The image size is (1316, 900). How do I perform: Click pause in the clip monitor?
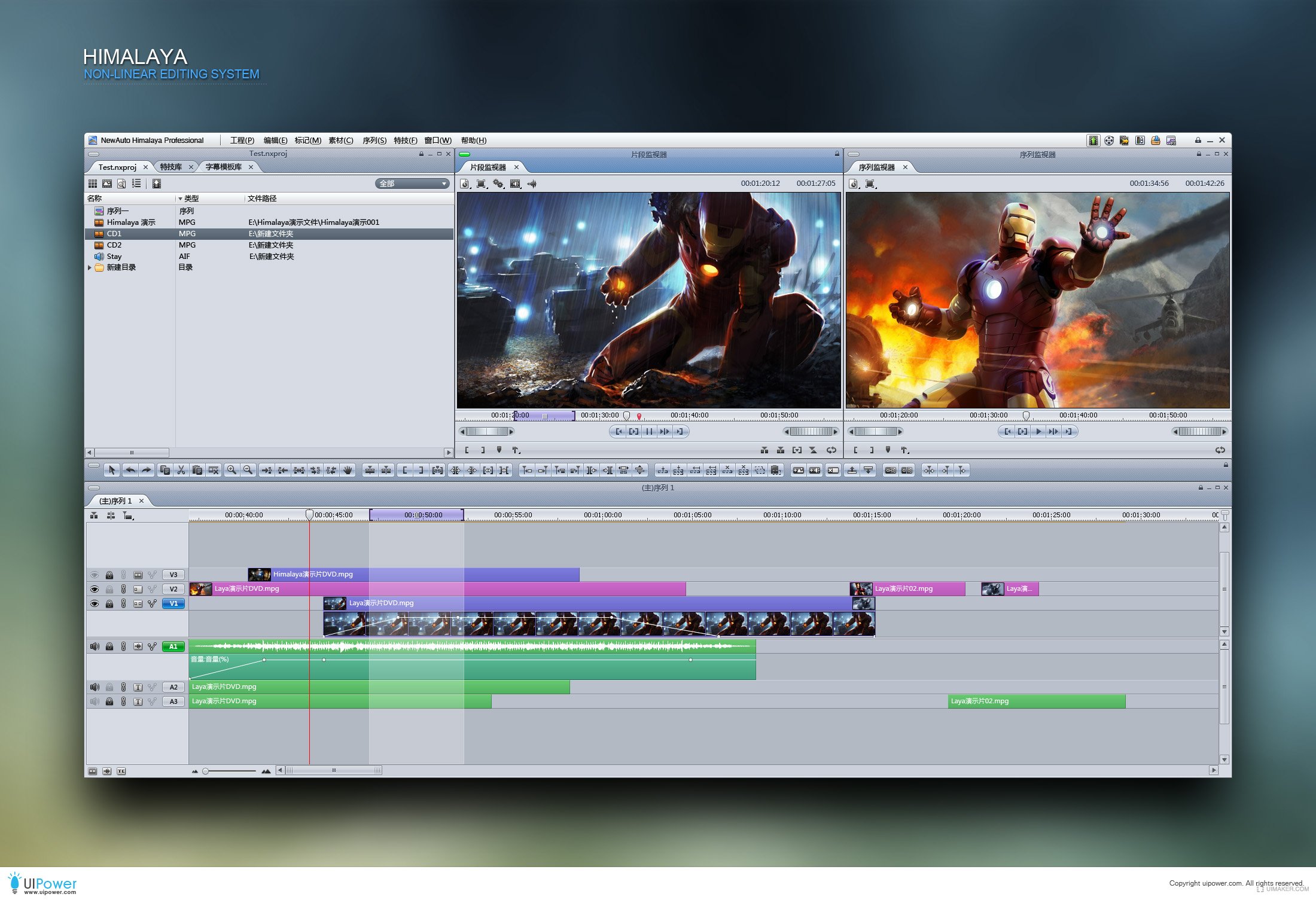(650, 431)
